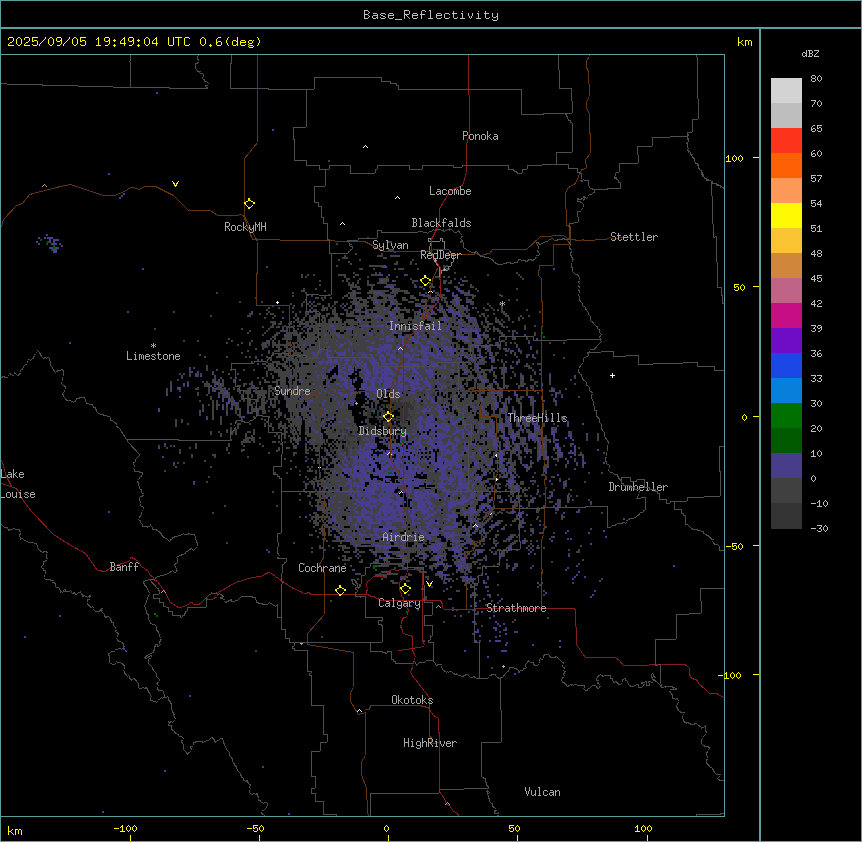Select the bright yellow 51-54 dBZ swatch

click(x=786, y=215)
